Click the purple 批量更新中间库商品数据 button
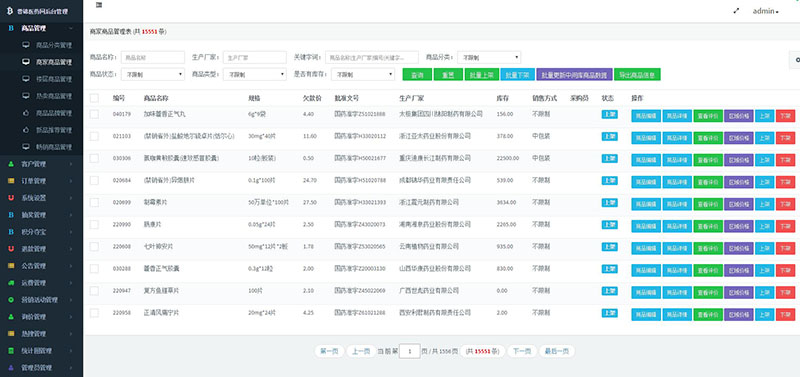This screenshot has height=377, width=800. [x=574, y=74]
